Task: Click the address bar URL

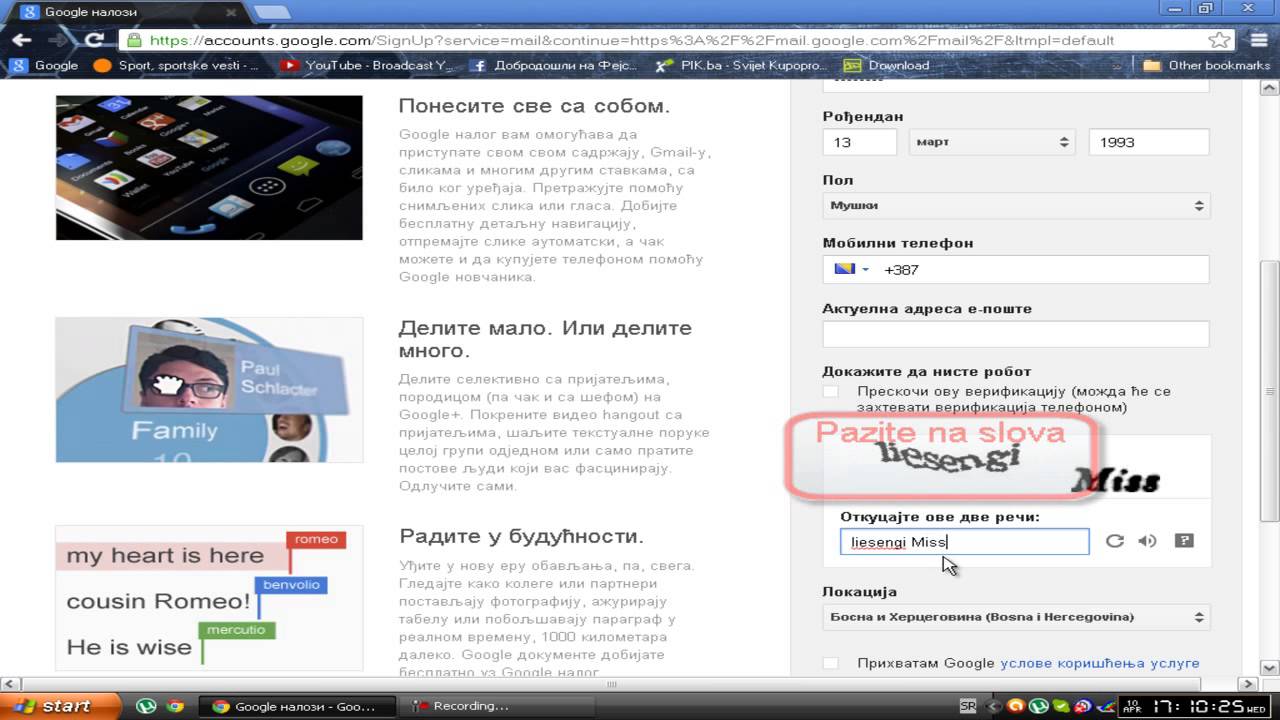Action: tap(630, 41)
